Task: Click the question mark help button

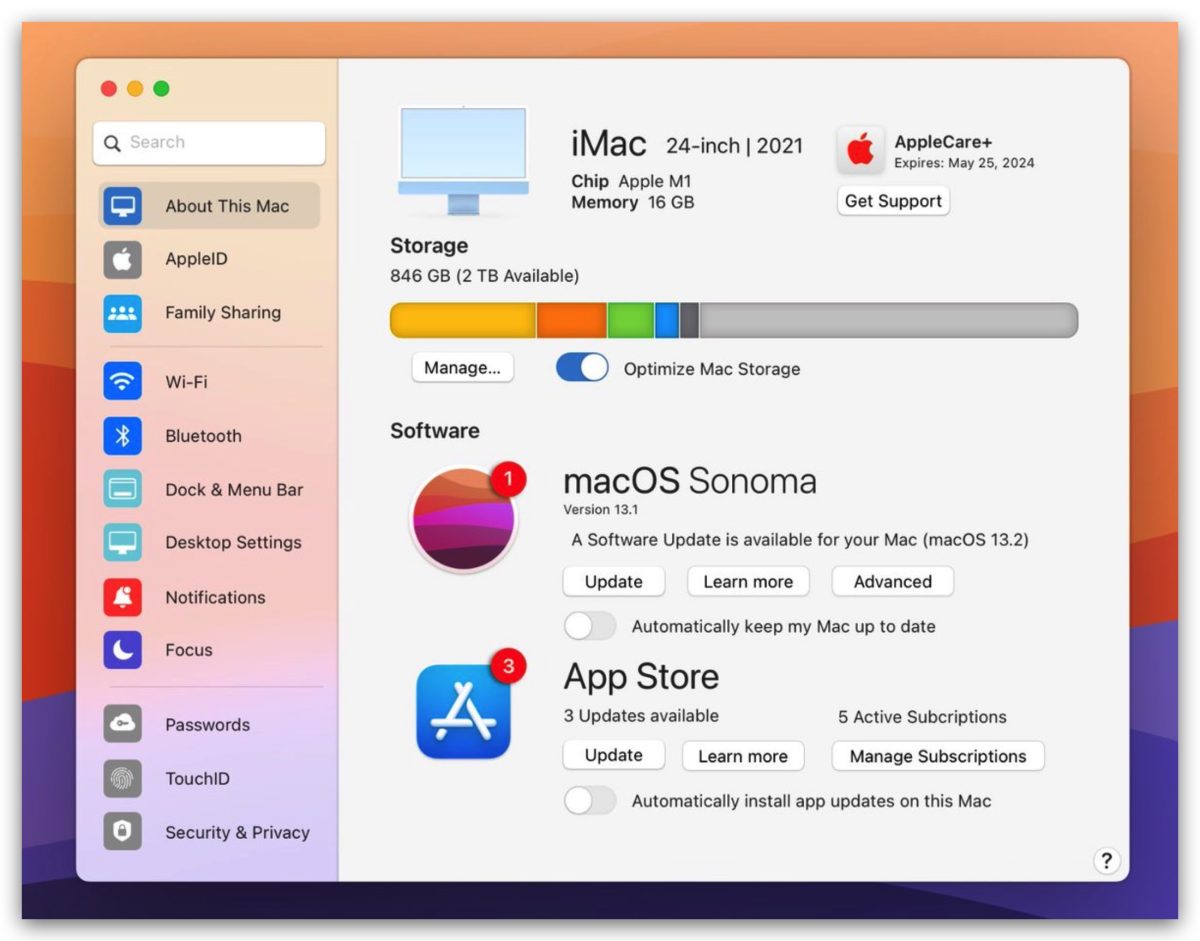Action: point(1106,861)
